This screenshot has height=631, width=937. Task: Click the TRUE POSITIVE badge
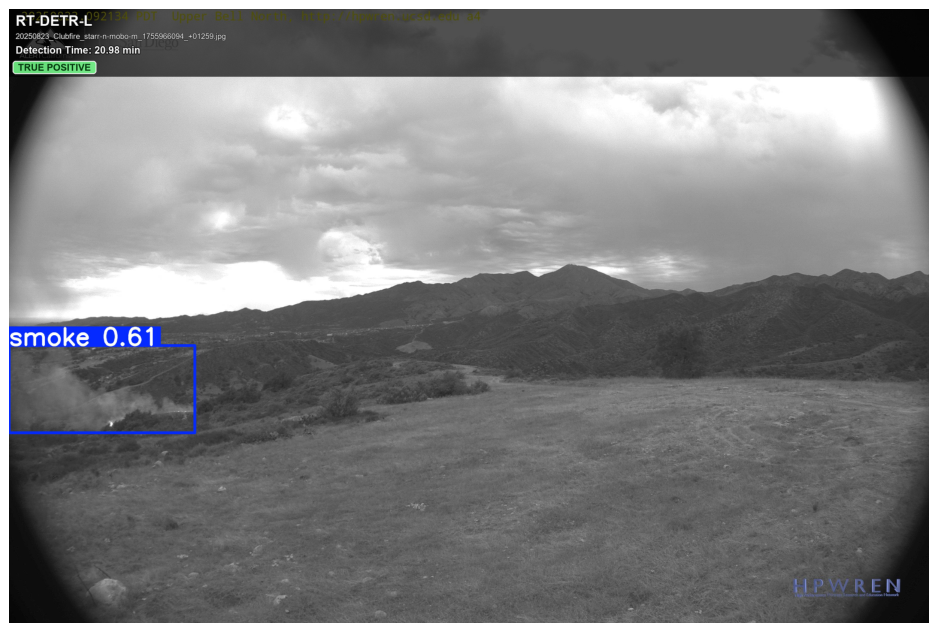pos(54,68)
